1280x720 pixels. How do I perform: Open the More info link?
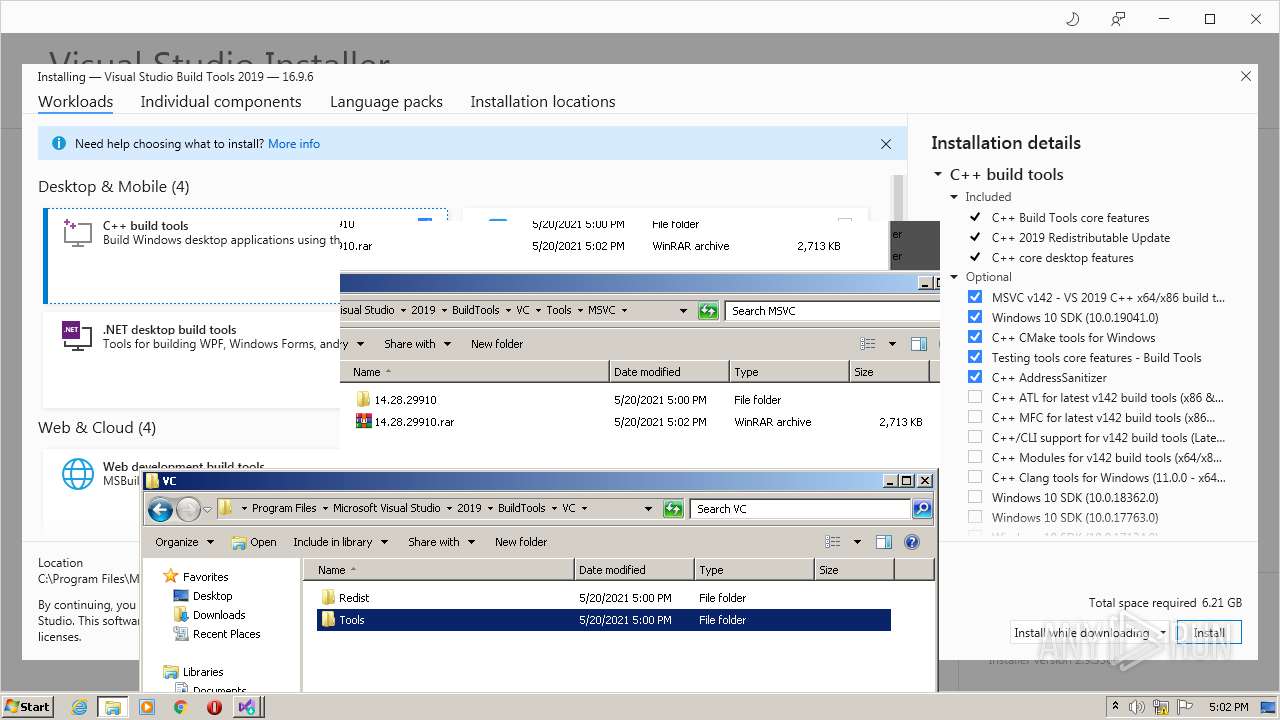[x=294, y=144]
